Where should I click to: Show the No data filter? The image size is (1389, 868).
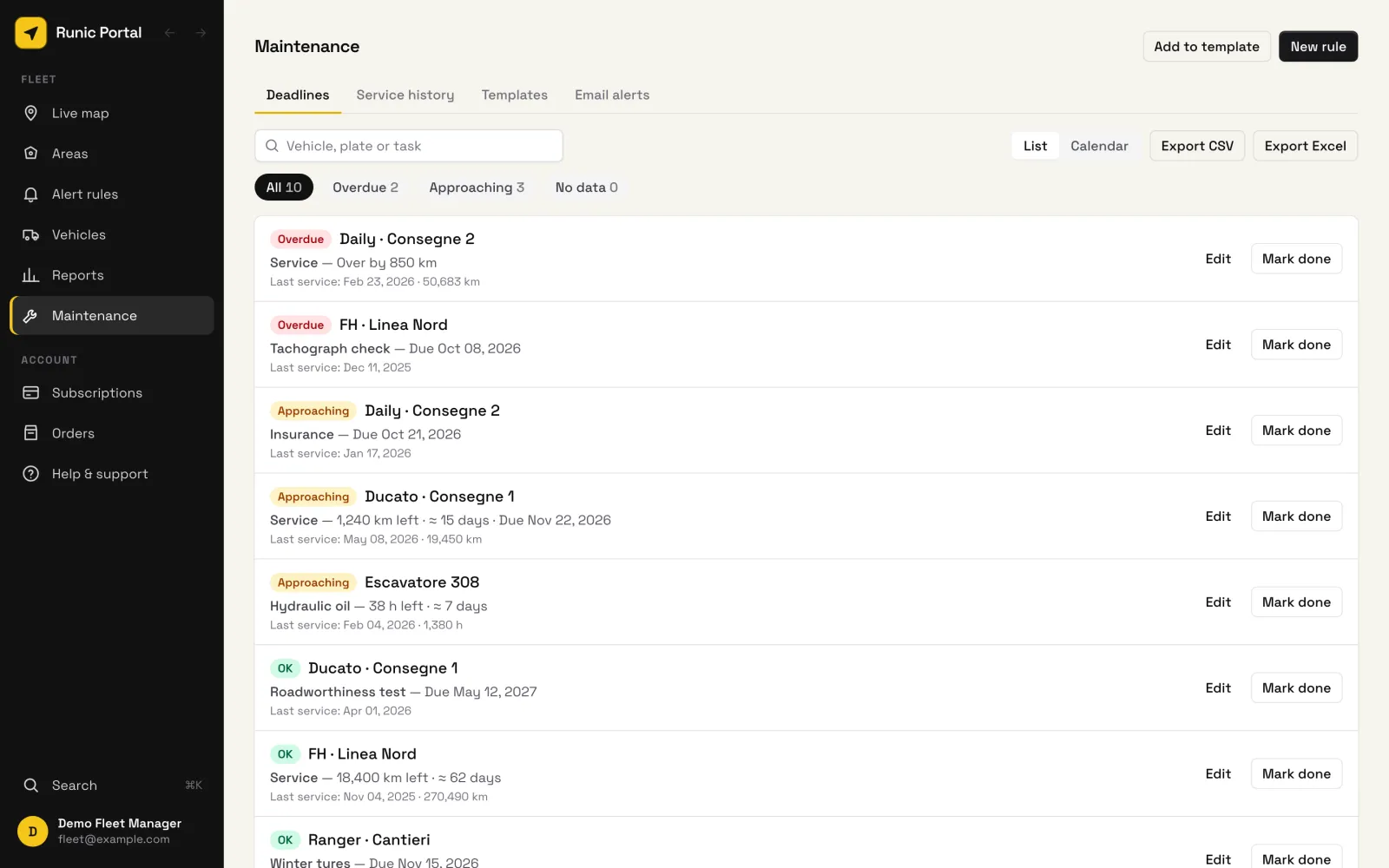[x=587, y=187]
